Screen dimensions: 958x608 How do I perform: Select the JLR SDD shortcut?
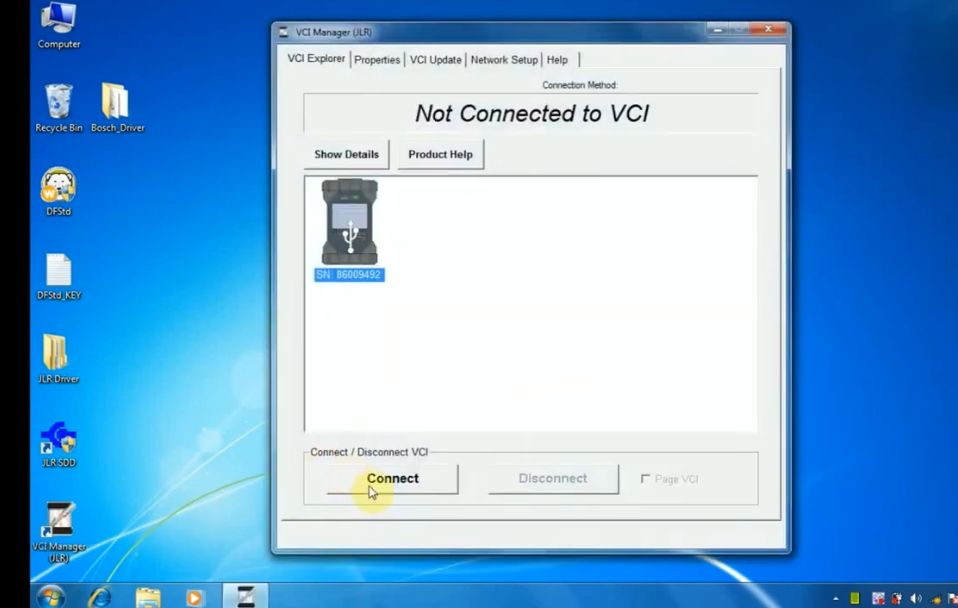pos(59,444)
